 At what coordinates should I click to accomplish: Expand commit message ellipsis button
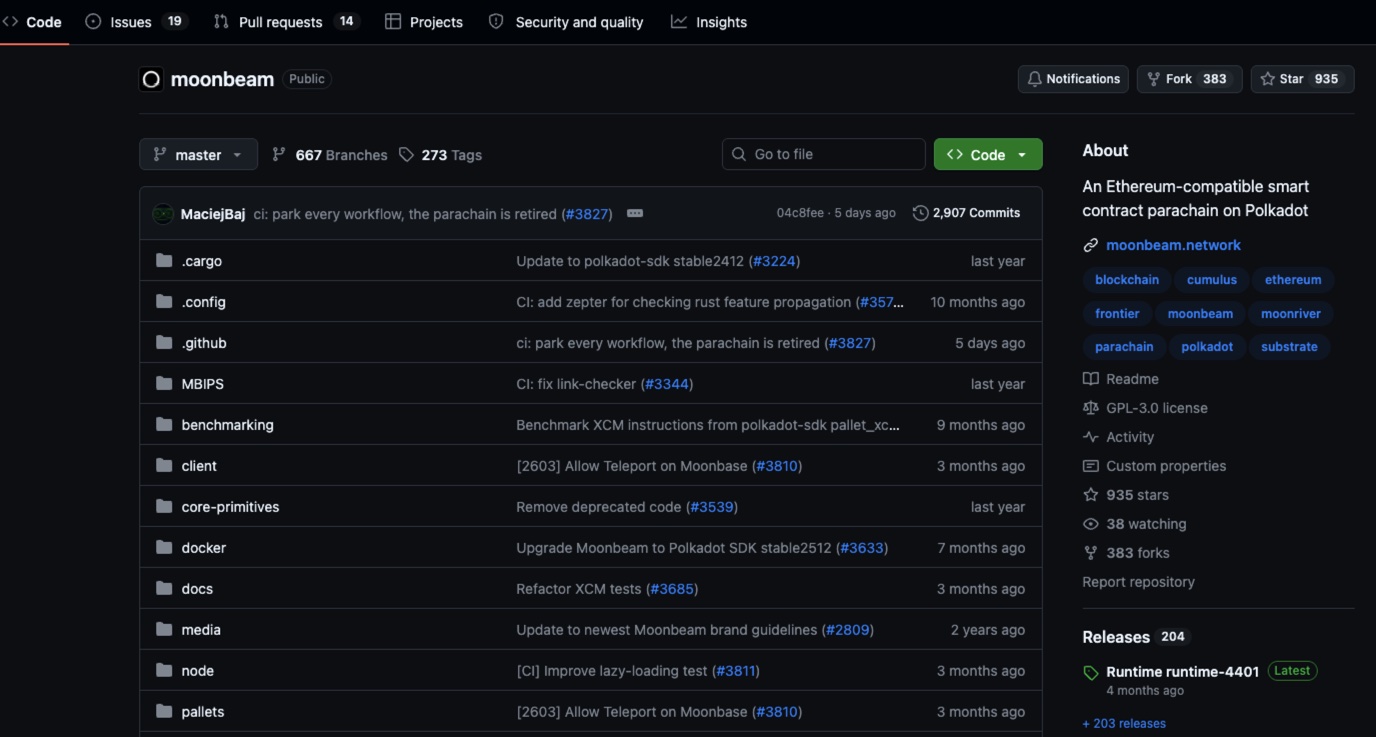pos(634,213)
